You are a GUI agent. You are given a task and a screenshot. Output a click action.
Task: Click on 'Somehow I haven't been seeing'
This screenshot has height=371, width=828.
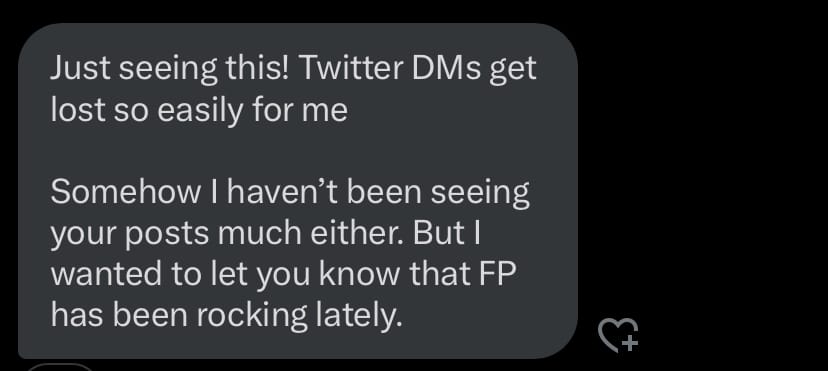tap(290, 192)
